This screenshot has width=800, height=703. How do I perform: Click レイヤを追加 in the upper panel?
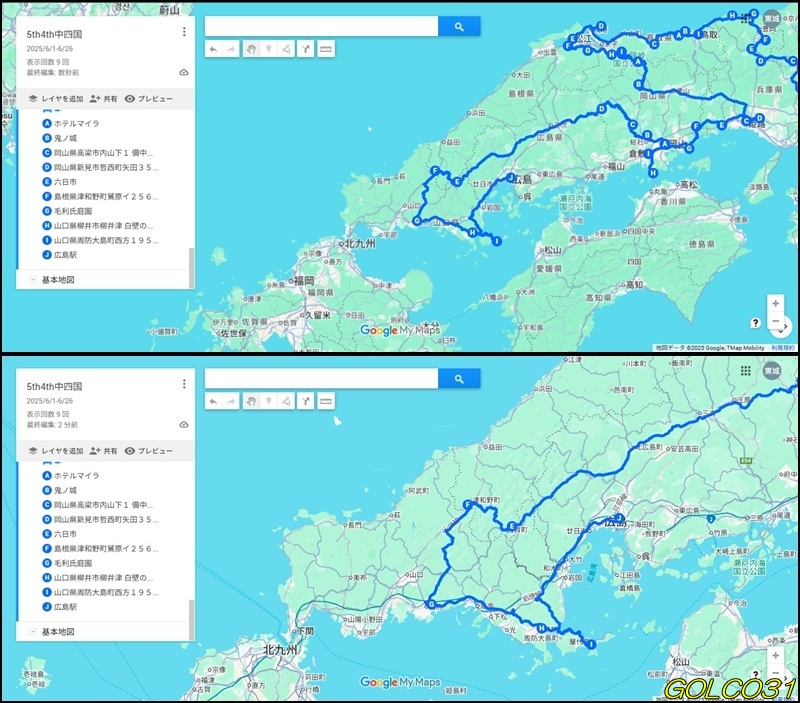56,99
